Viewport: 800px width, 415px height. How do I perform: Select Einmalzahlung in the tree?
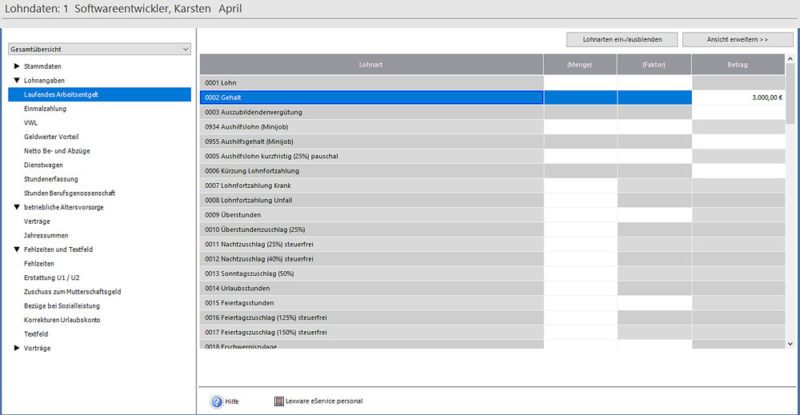(45, 109)
